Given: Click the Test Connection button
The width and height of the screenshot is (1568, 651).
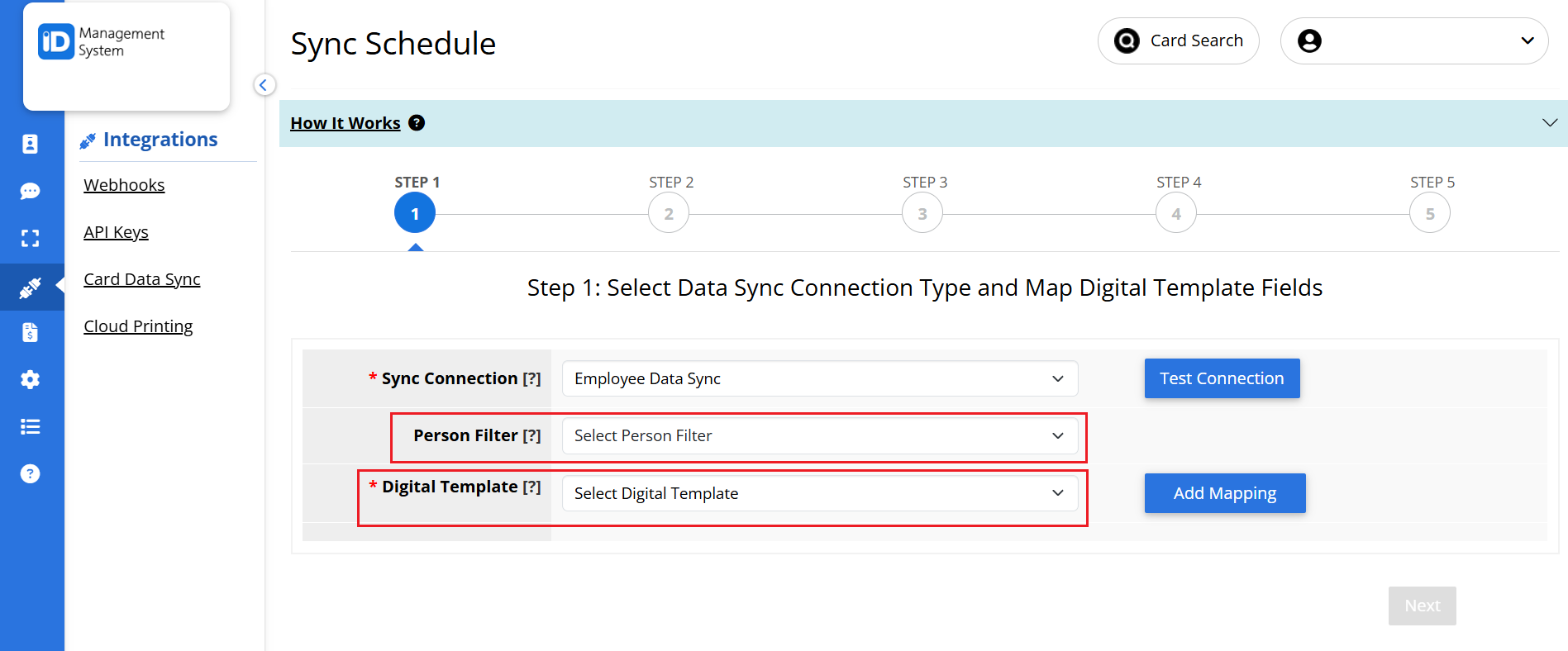Looking at the screenshot, I should pos(1221,378).
